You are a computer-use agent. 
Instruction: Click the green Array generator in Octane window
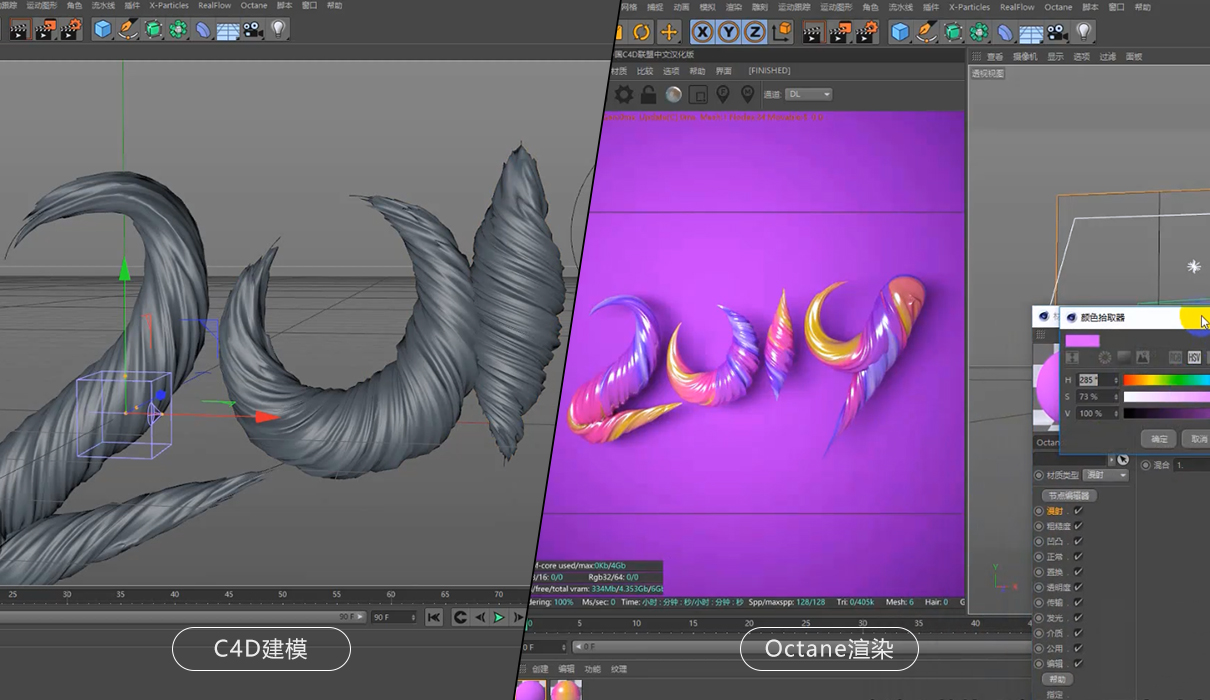coord(979,32)
